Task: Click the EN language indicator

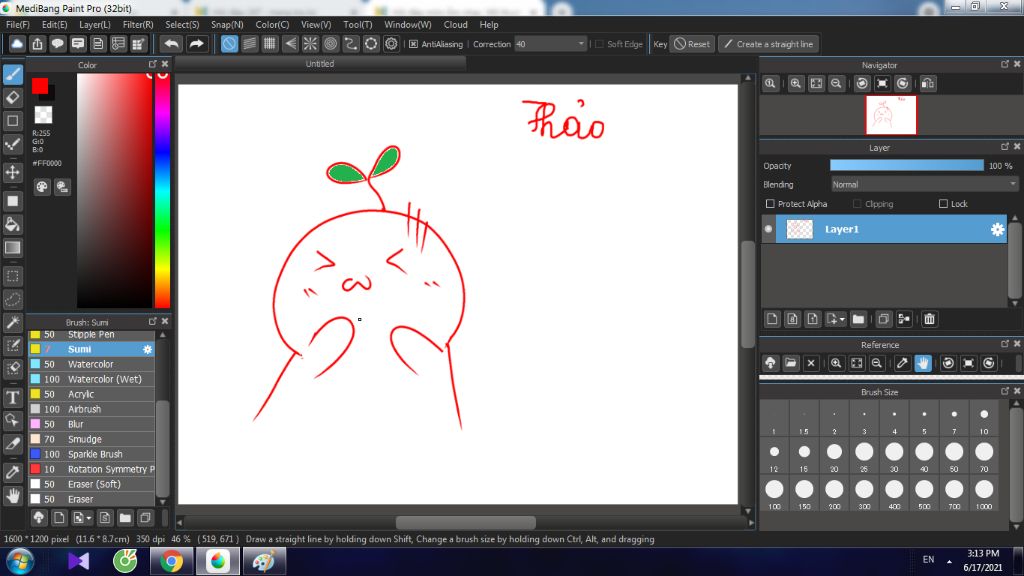Action: [928, 560]
